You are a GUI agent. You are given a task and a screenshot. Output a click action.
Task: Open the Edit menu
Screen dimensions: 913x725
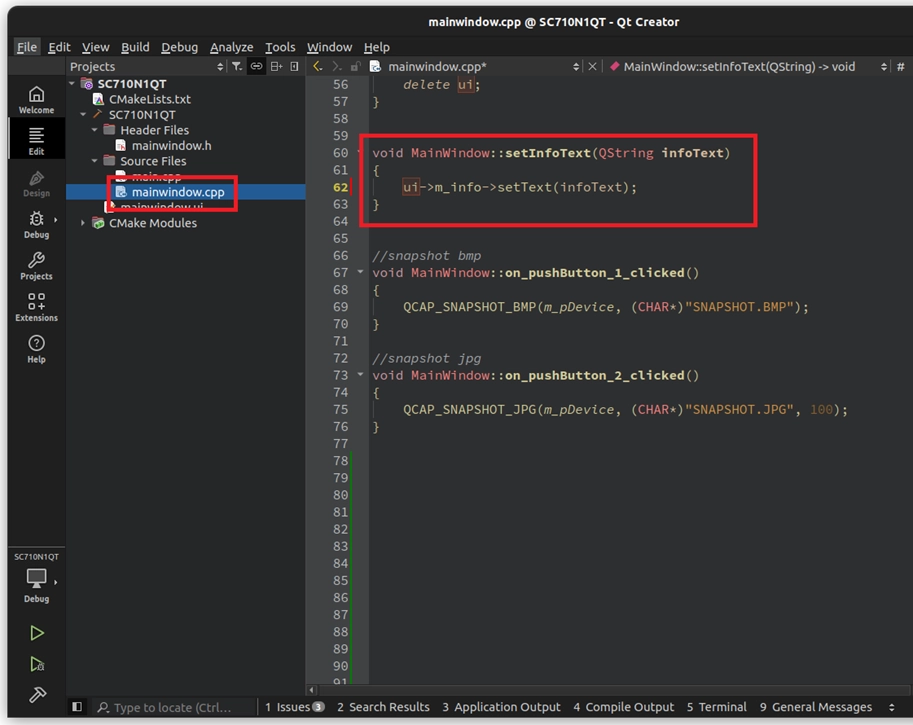pos(59,47)
